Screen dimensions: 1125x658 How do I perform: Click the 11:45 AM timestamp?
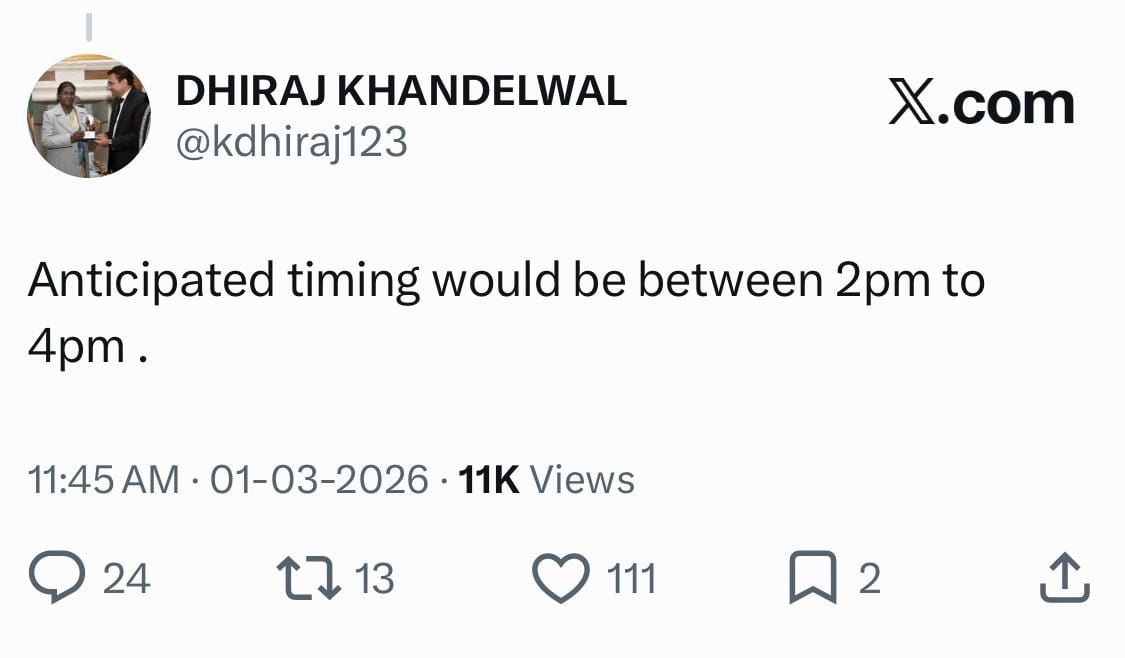(x=104, y=480)
